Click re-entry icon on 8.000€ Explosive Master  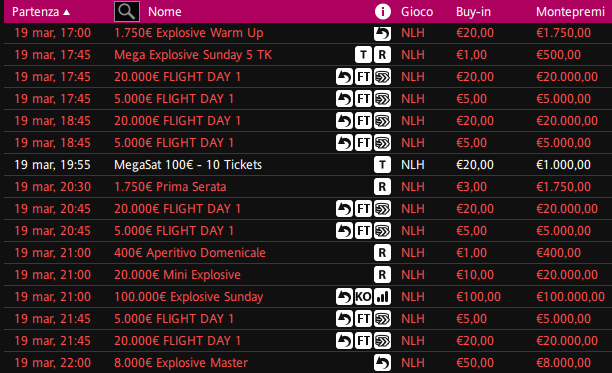[x=382, y=363]
